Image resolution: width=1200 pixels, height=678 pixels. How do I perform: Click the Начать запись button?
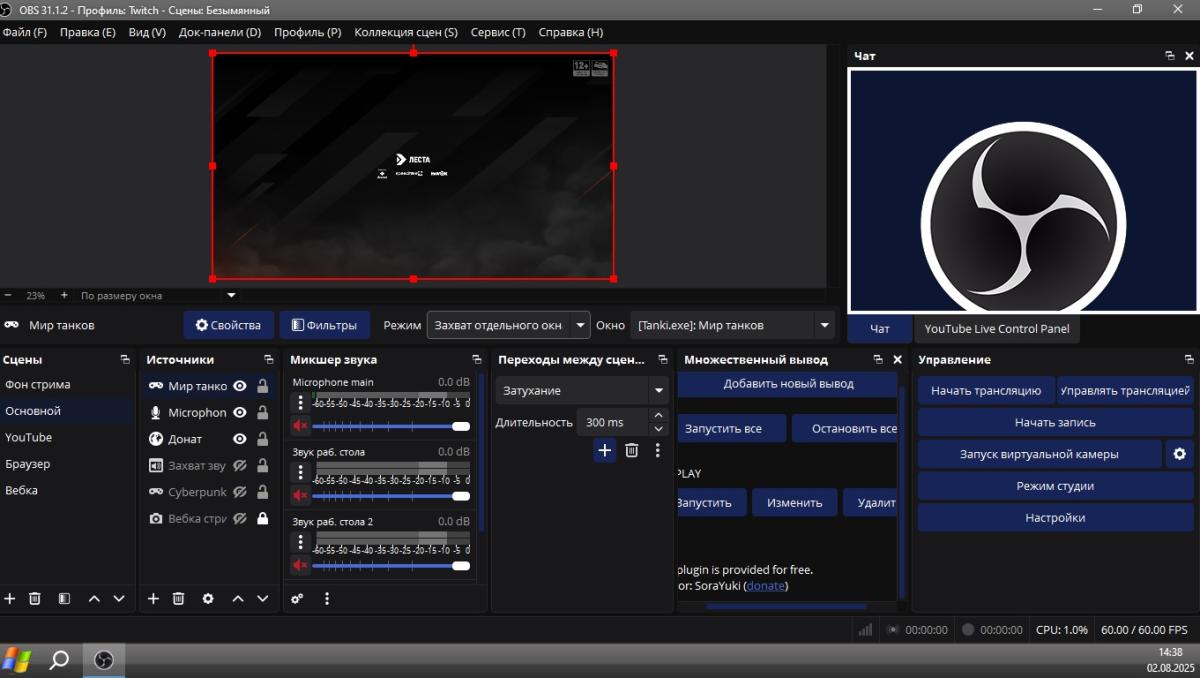pos(1055,422)
